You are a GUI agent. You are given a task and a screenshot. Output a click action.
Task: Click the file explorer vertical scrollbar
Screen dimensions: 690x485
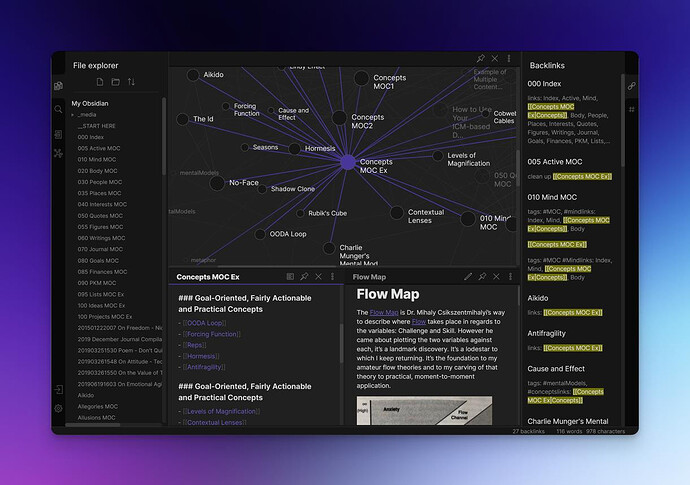[164, 136]
